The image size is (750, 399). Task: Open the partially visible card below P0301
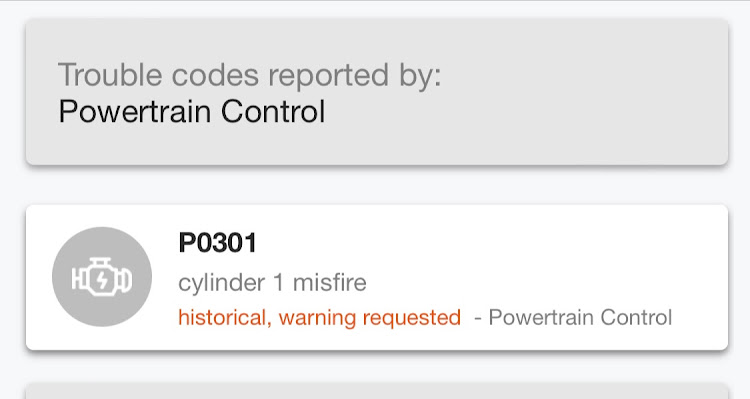click(377, 391)
